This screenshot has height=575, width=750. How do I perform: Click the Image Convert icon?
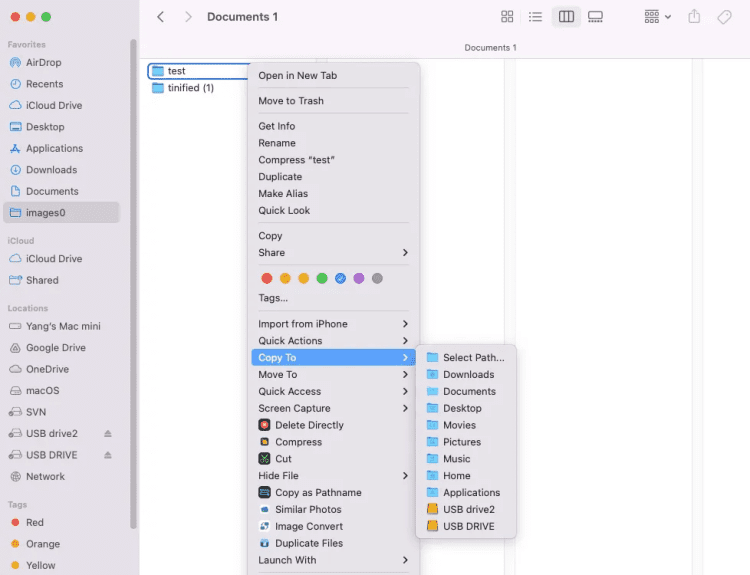(265, 527)
